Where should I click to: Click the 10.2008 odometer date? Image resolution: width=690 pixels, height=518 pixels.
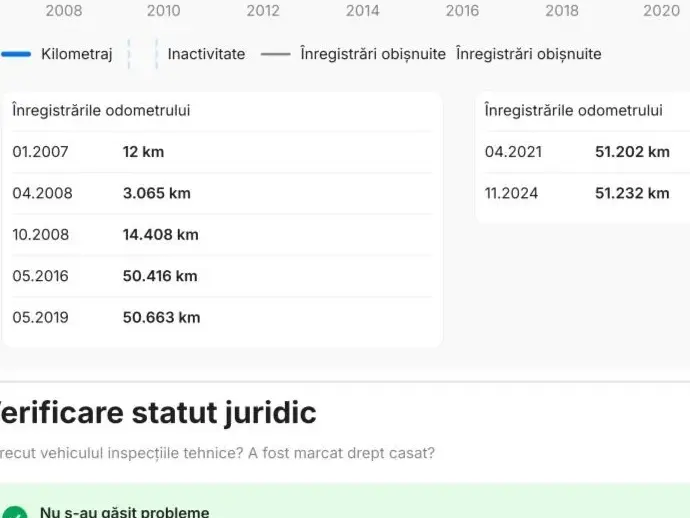coord(40,235)
